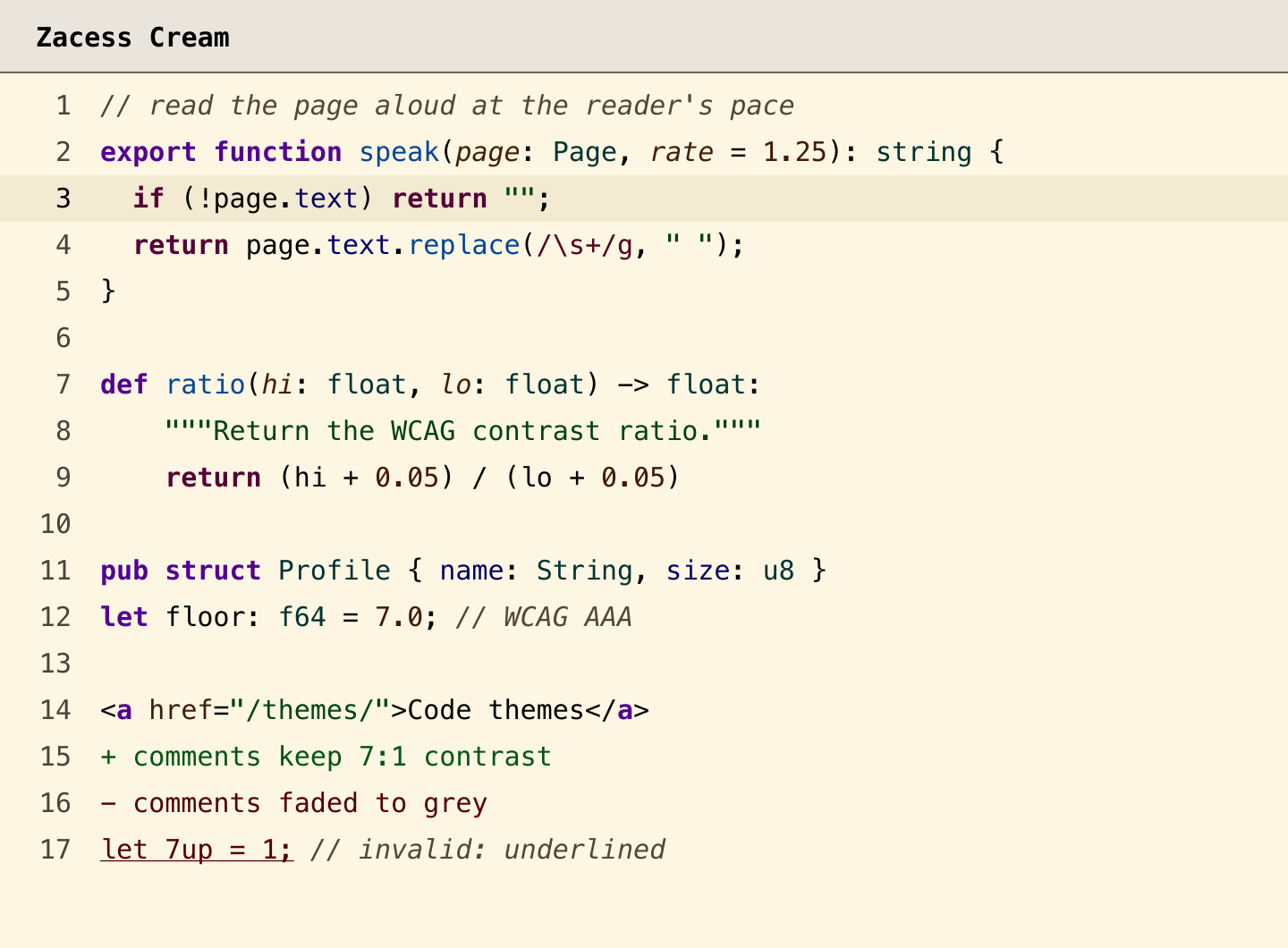This screenshot has width=1288, height=948.
Task: Click the docstring 'Return the WCAG contrast ratio.'
Action: [x=463, y=431]
